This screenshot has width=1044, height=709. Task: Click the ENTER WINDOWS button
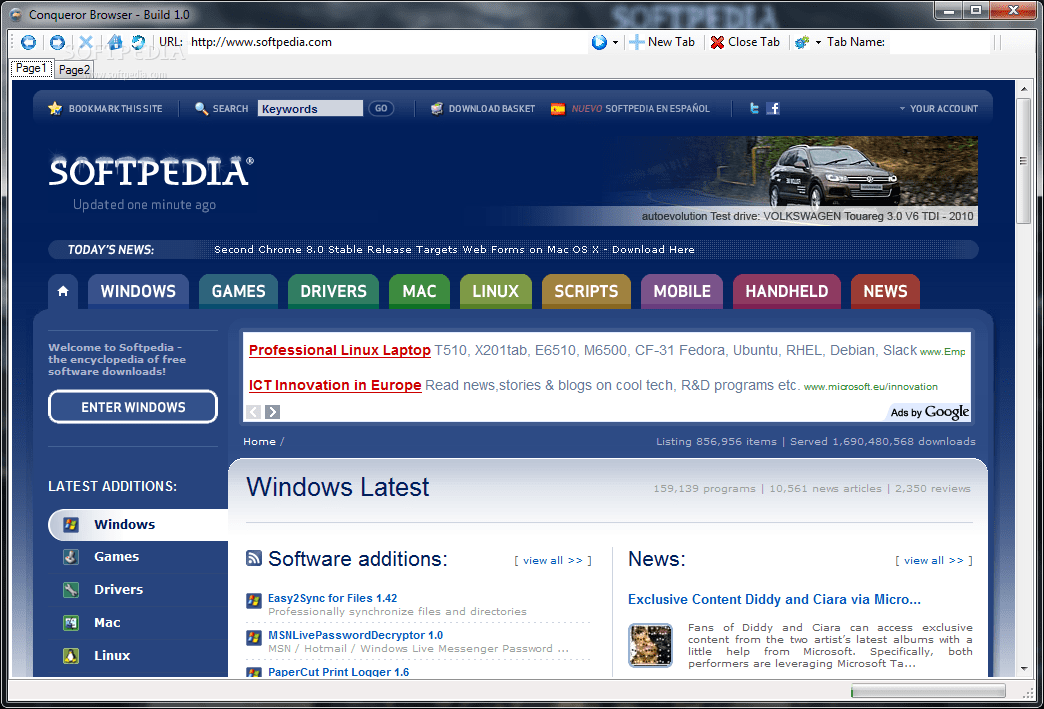click(x=133, y=407)
